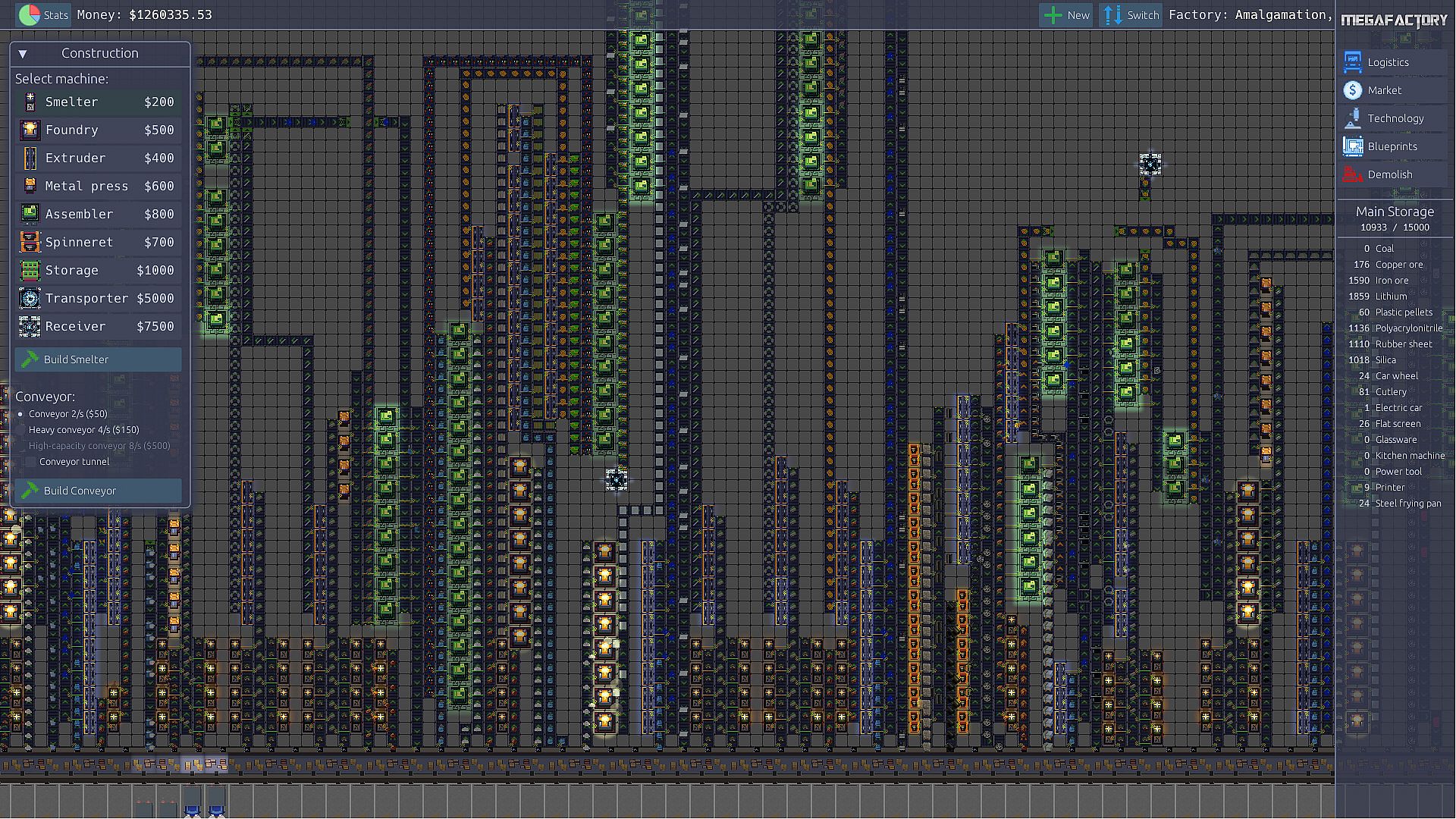Select Conveyor 2/s radio option
The height and width of the screenshot is (819, 1456).
pyautogui.click(x=21, y=414)
